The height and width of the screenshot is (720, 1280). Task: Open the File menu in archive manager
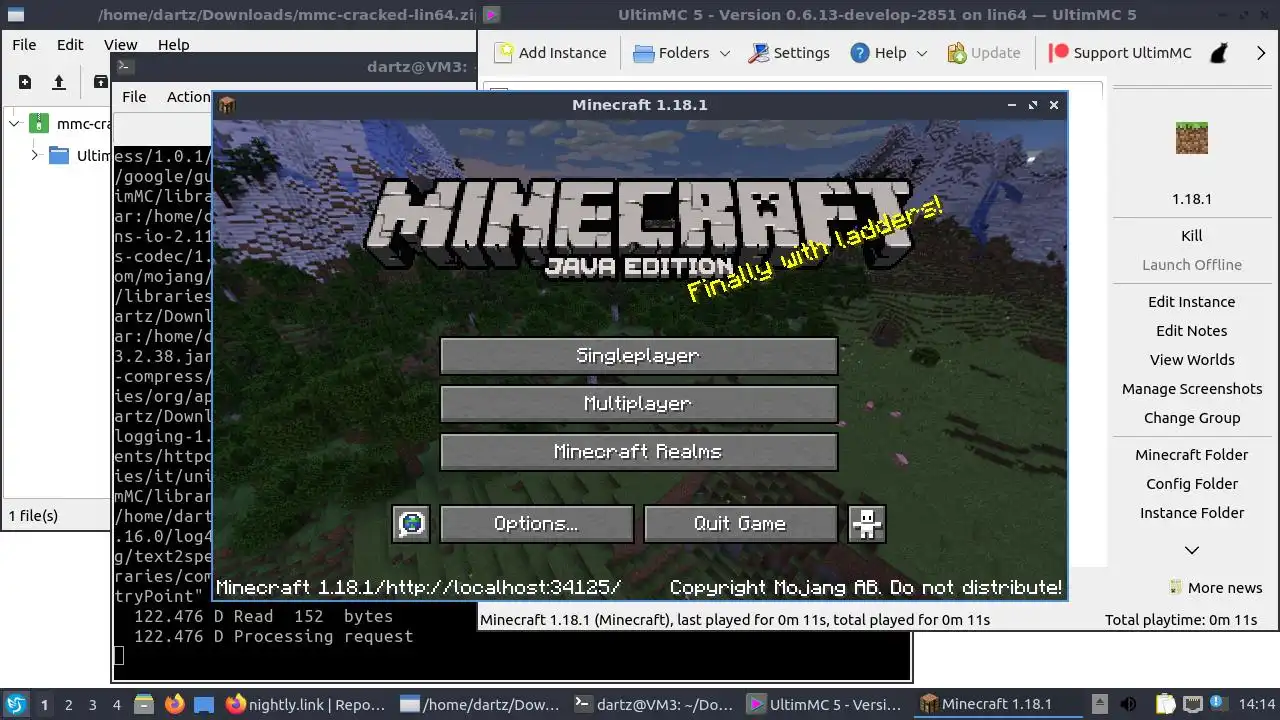(24, 45)
